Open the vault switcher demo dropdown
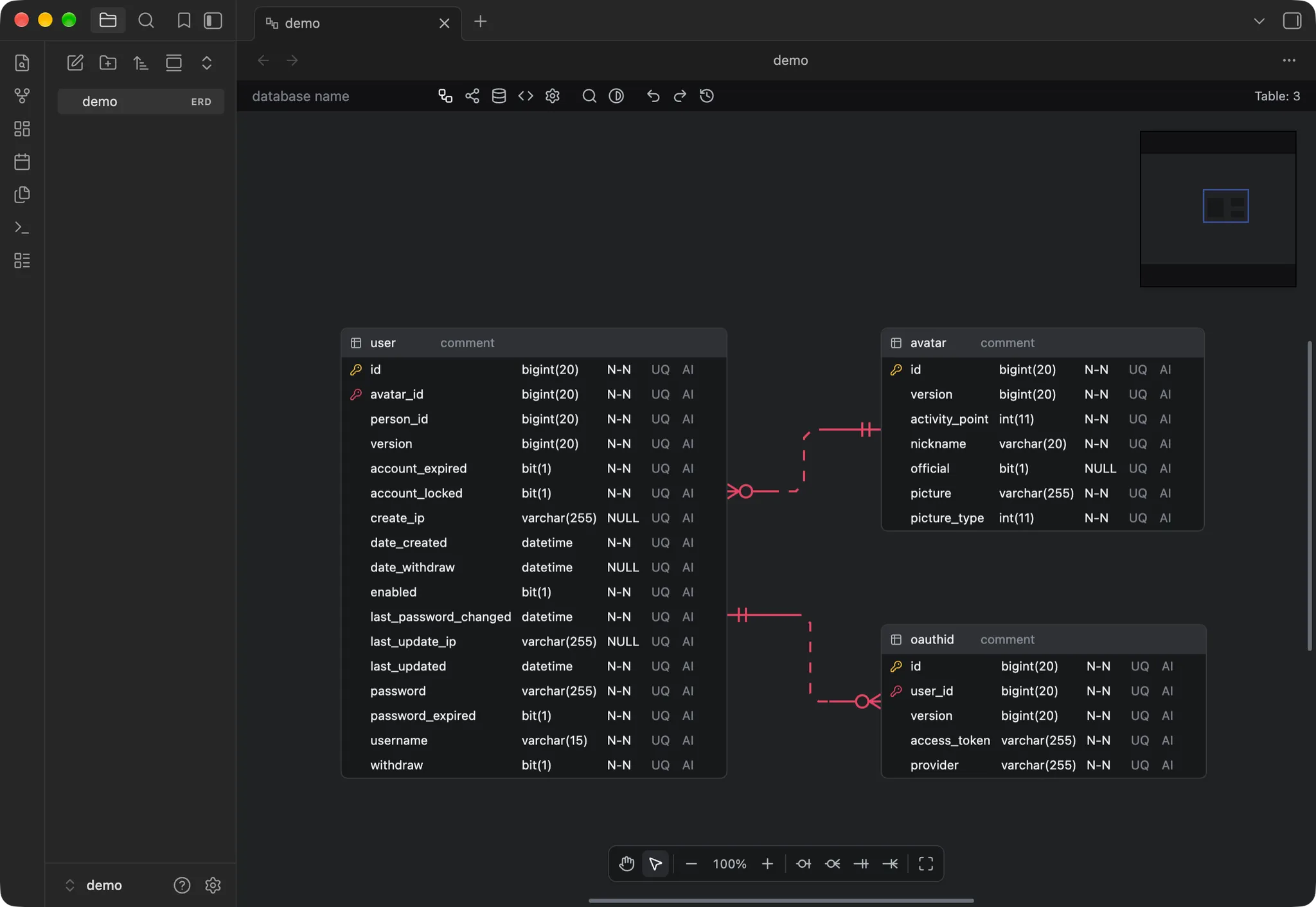1316x907 pixels. [x=94, y=885]
